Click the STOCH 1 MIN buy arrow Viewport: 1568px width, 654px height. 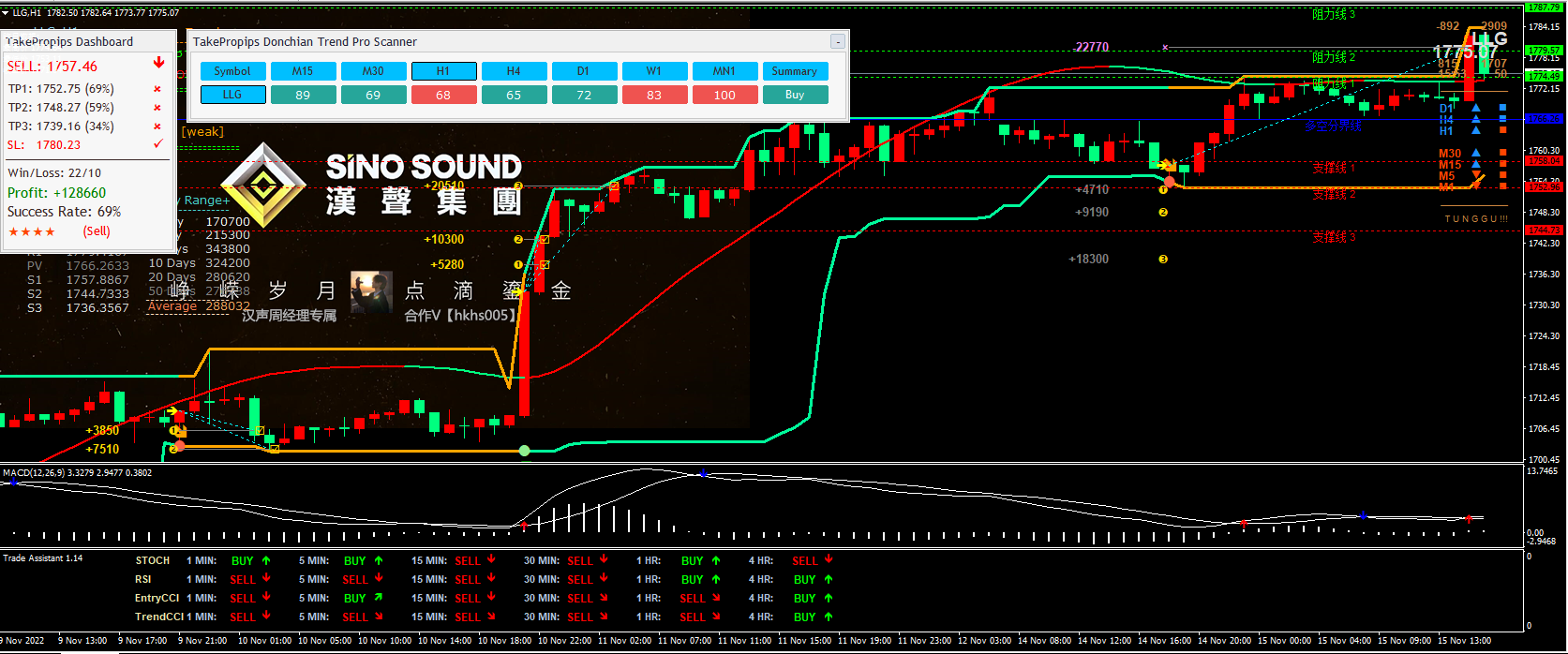(x=266, y=560)
